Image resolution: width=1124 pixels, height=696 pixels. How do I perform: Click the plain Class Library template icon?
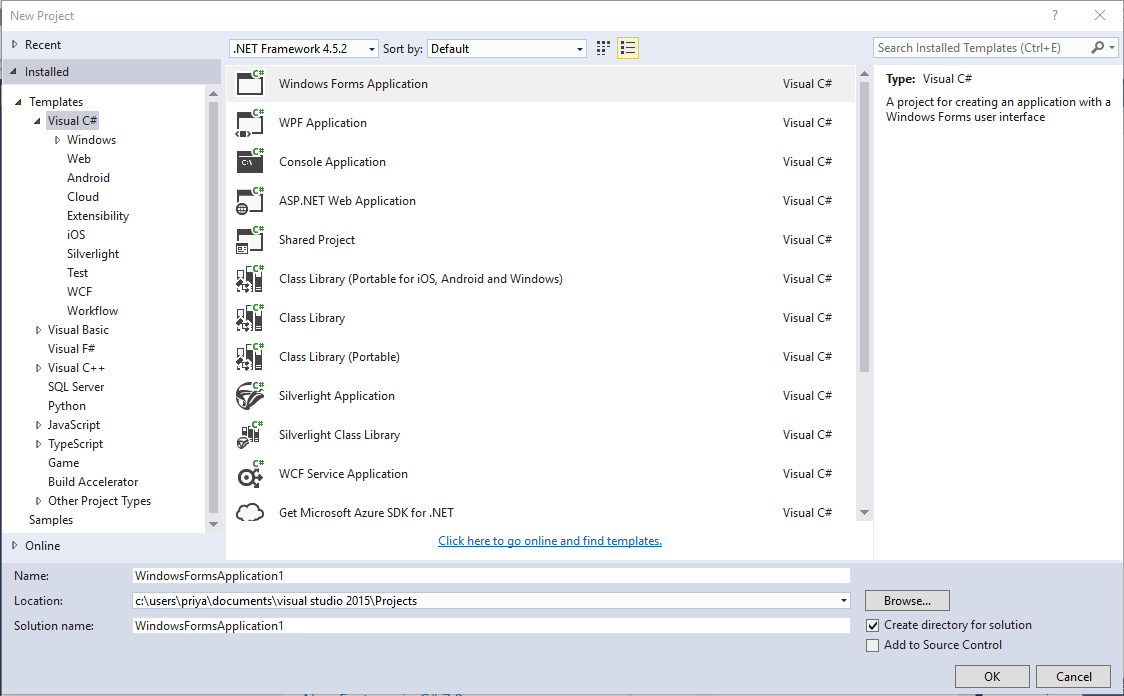click(x=250, y=318)
